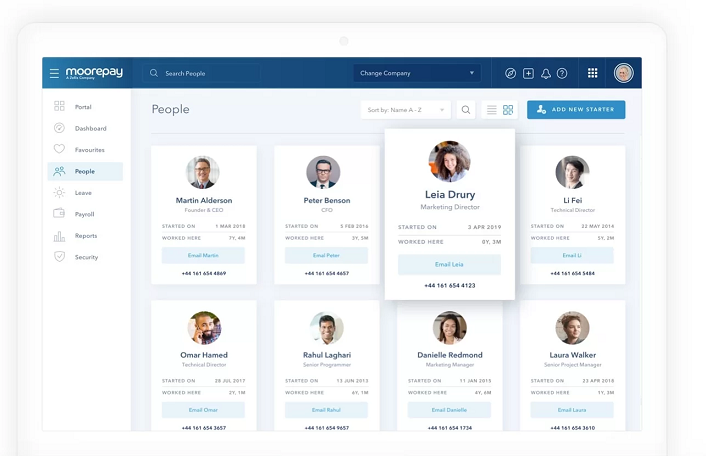The height and width of the screenshot is (456, 706).
Task: Select Martin Alderson's profile photo
Action: pos(203,172)
